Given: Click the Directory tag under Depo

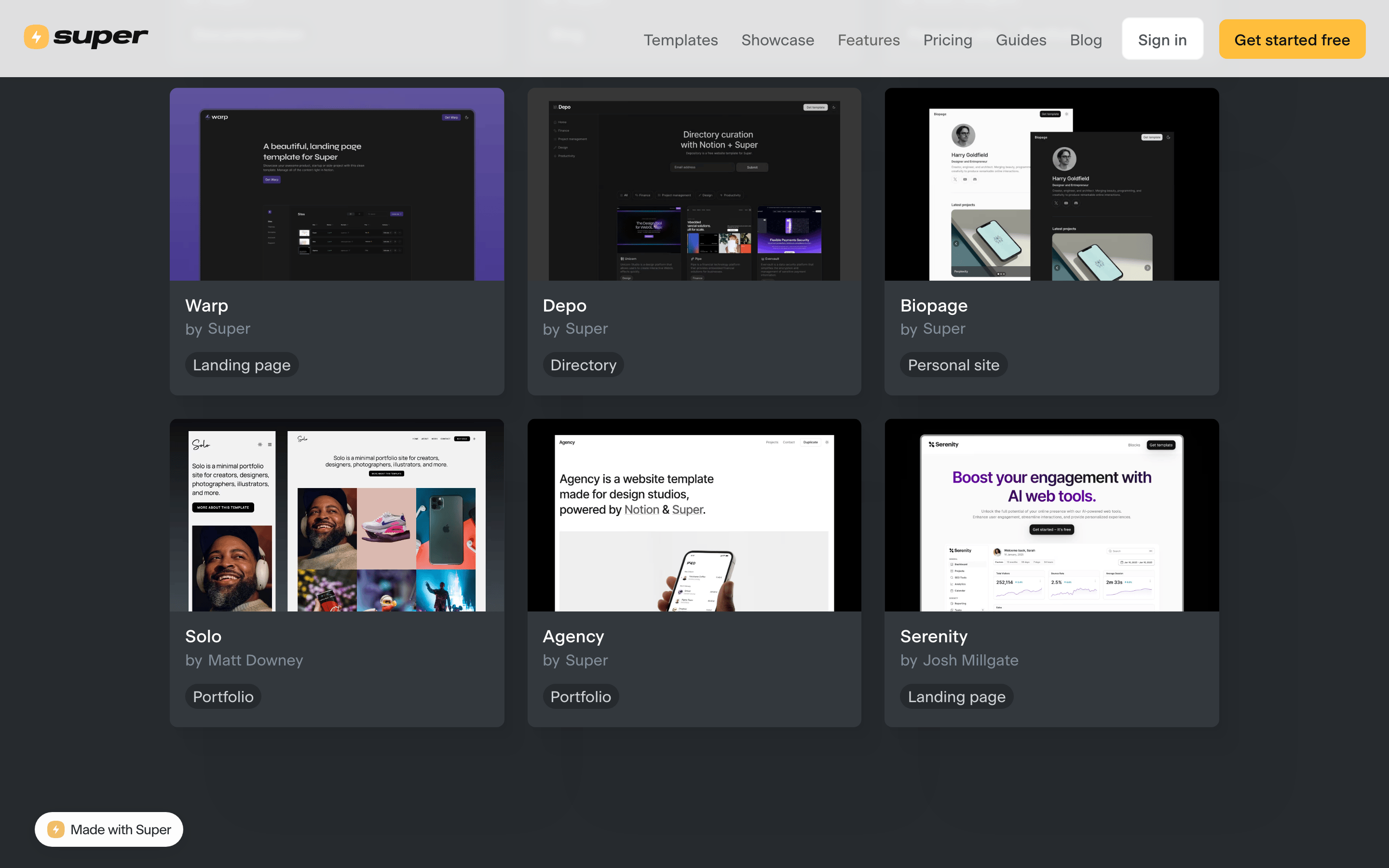Looking at the screenshot, I should (x=583, y=365).
